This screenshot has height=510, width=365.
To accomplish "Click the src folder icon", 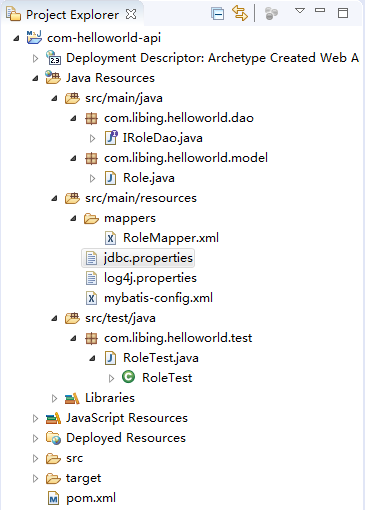I will pyautogui.click(x=53, y=459).
